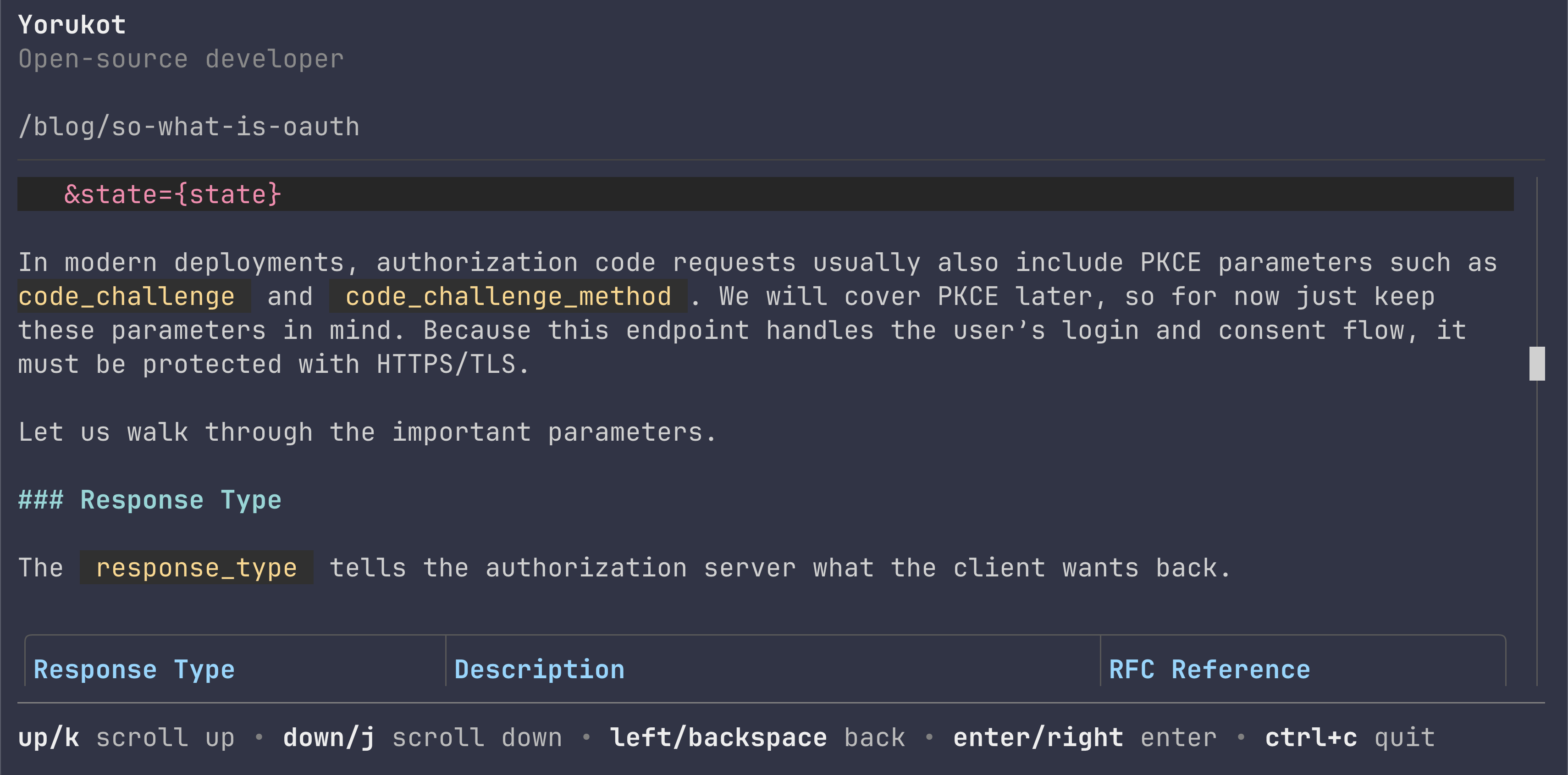Click the "Response Type" table column header
Viewport: 1568px width, 775px height.
(x=134, y=669)
